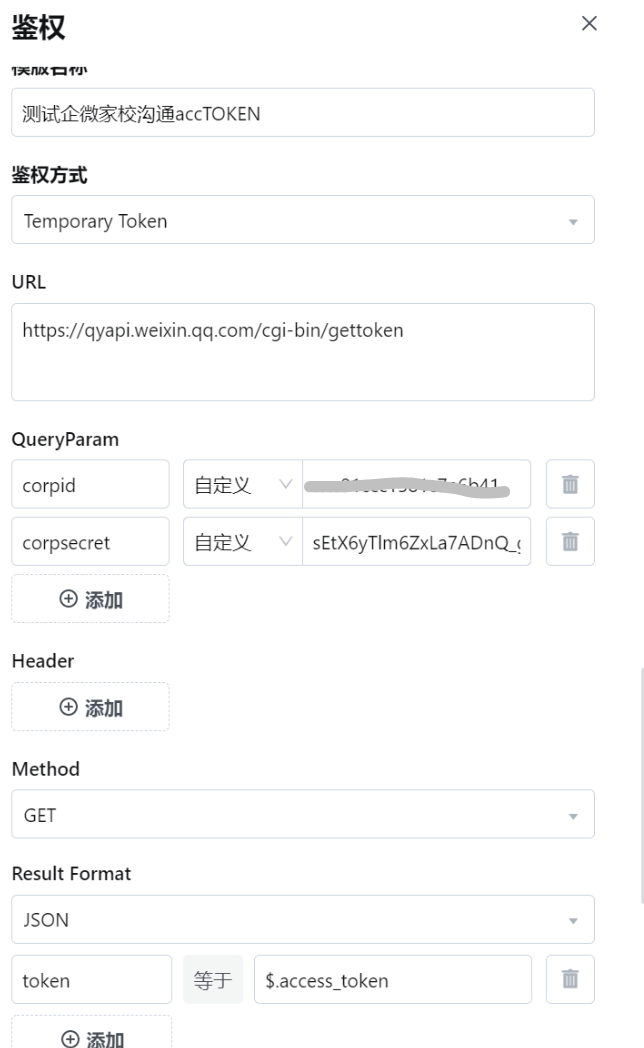
Task: Edit the token variable name field
Action: click(92, 979)
